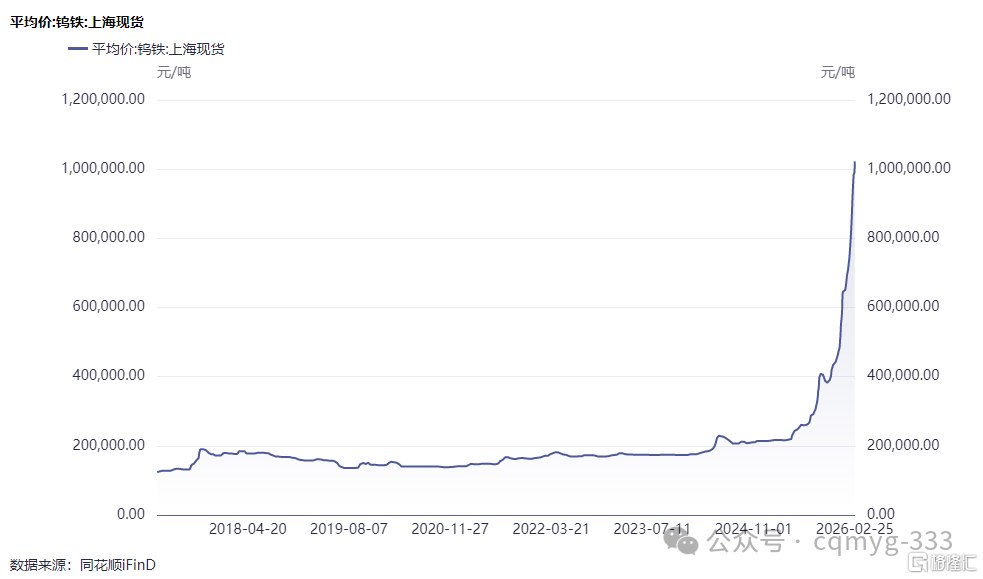
Task: Select the 2018-04-20 axis label
Action: (246, 528)
